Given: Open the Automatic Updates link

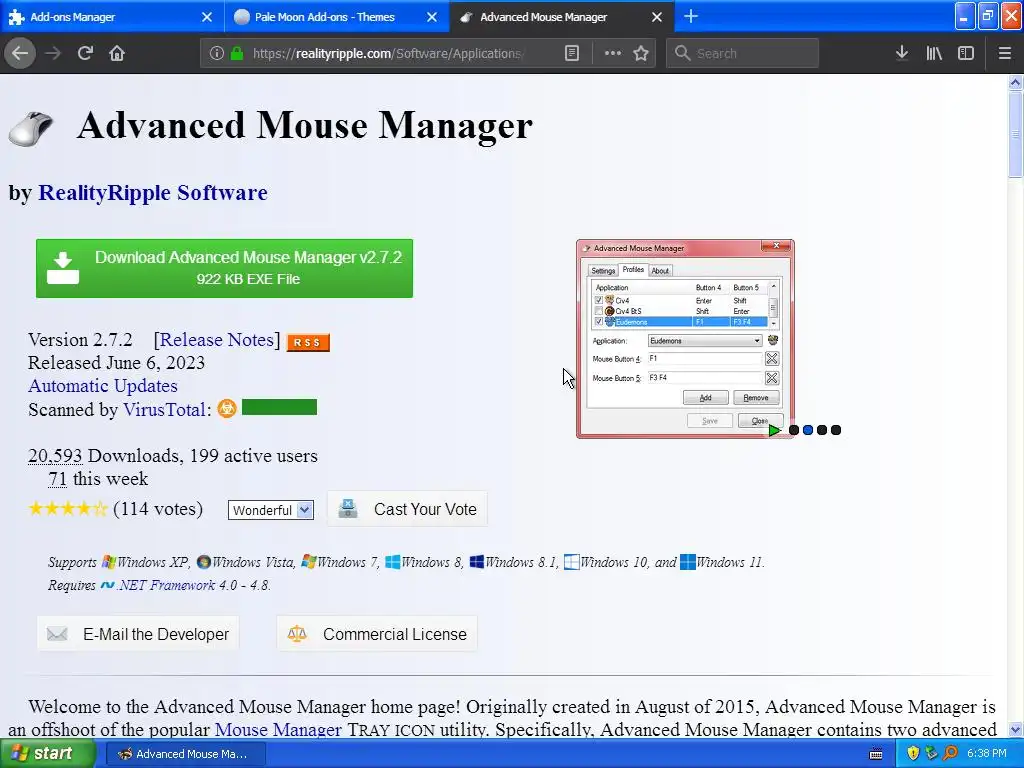Looking at the screenshot, I should pos(103,386).
